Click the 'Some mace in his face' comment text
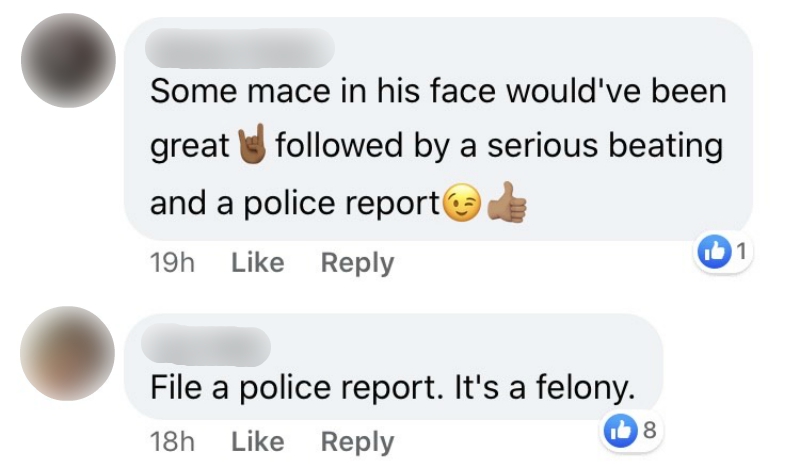This screenshot has width=800, height=468. (438, 147)
